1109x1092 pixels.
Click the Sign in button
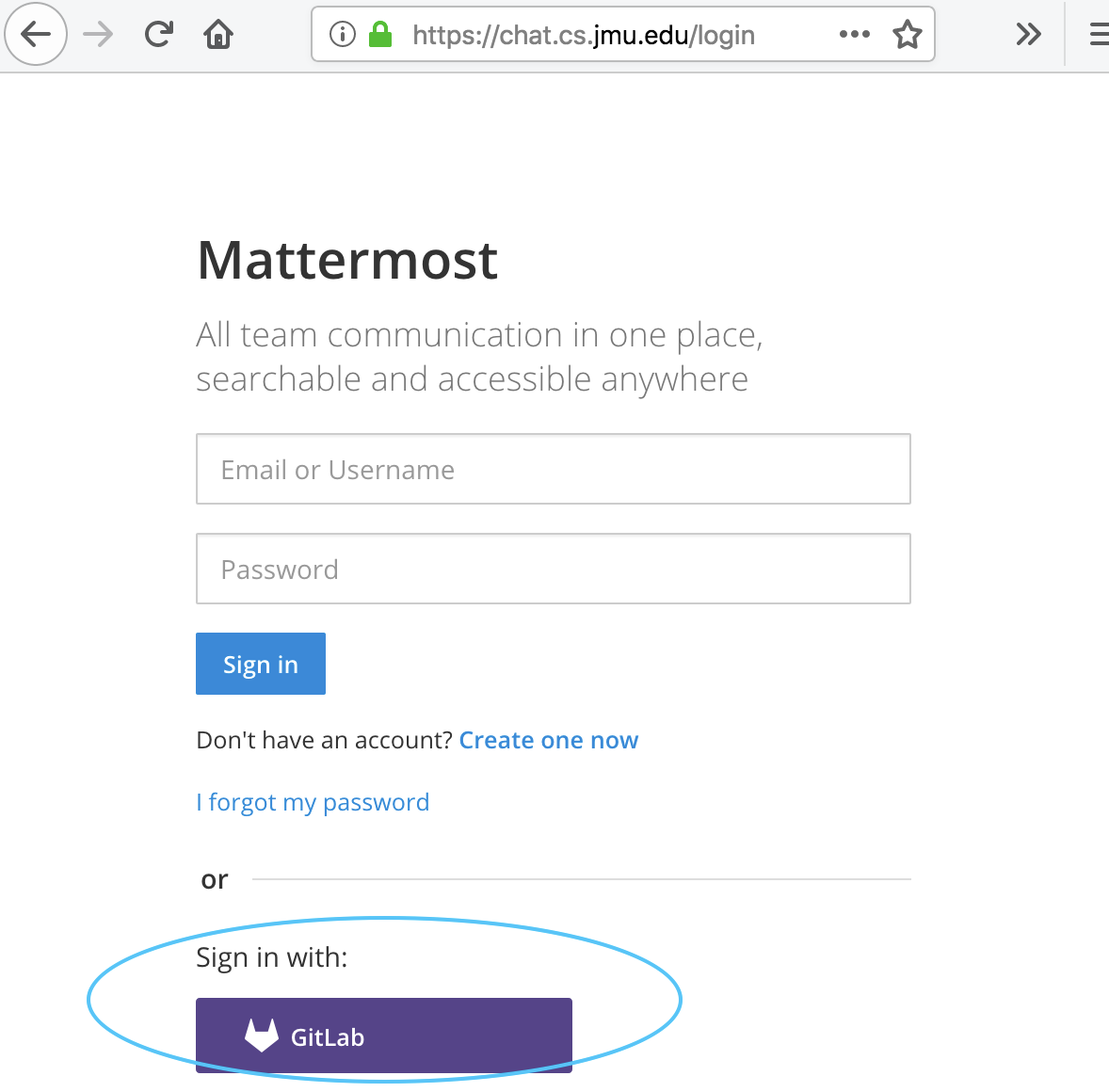[260, 664]
